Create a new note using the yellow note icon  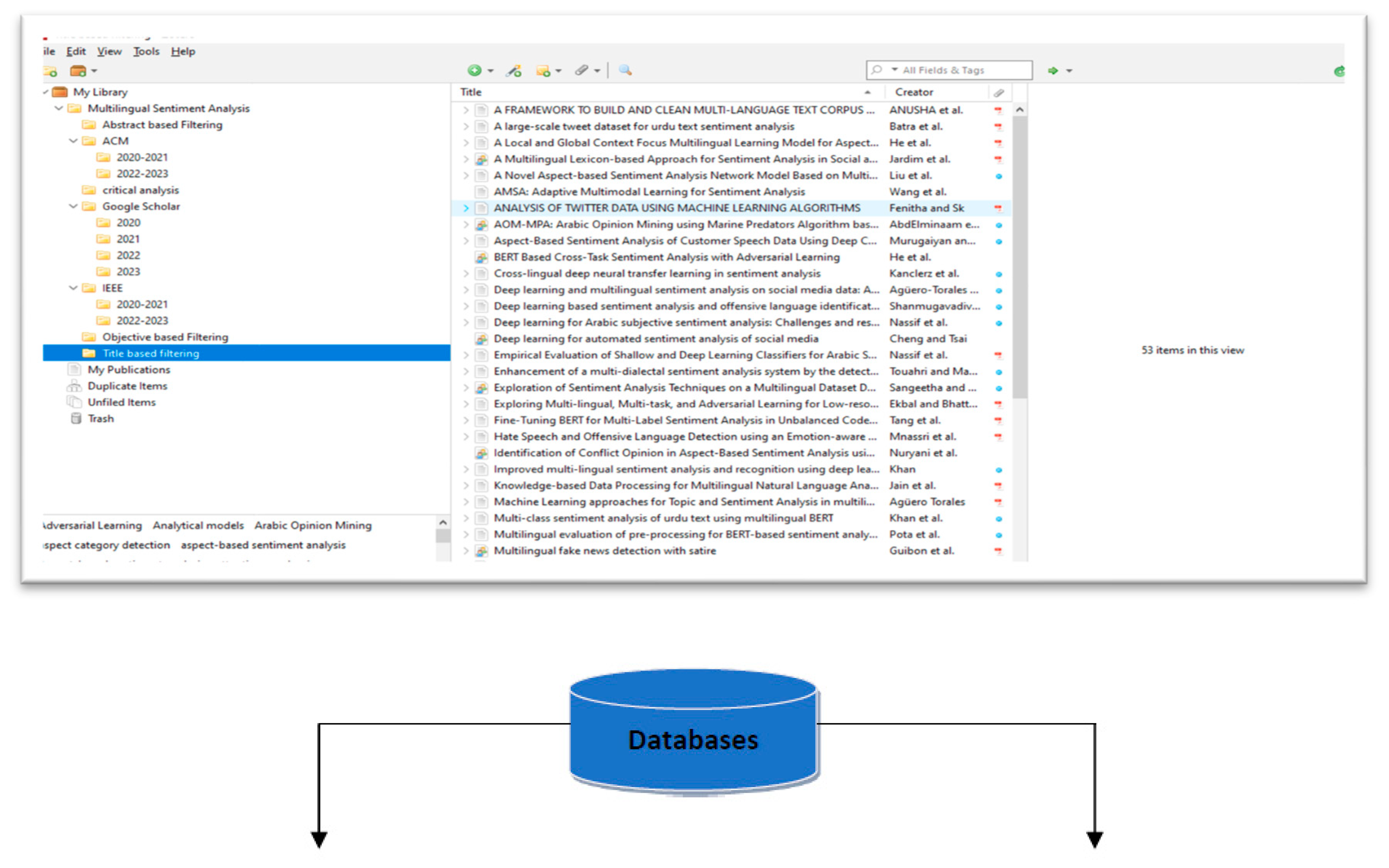[x=544, y=70]
